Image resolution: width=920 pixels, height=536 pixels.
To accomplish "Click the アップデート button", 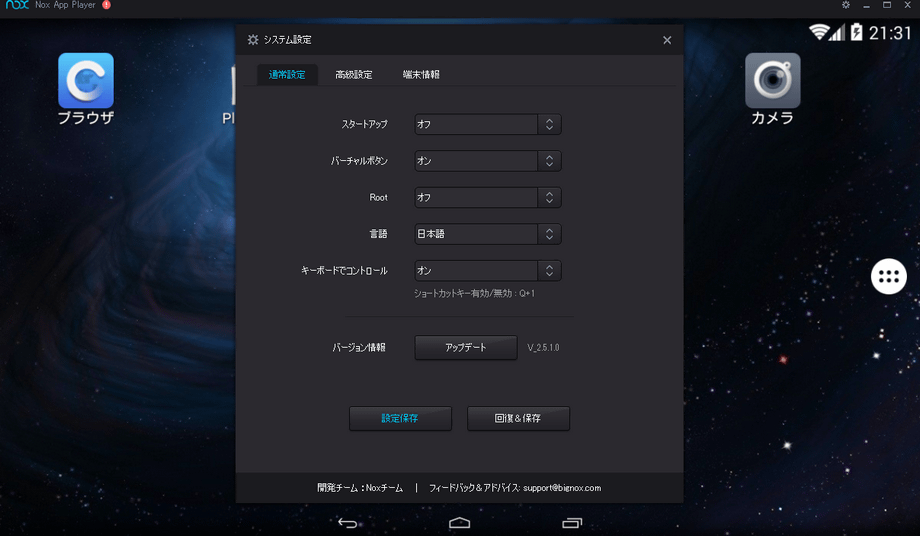I will coord(466,348).
